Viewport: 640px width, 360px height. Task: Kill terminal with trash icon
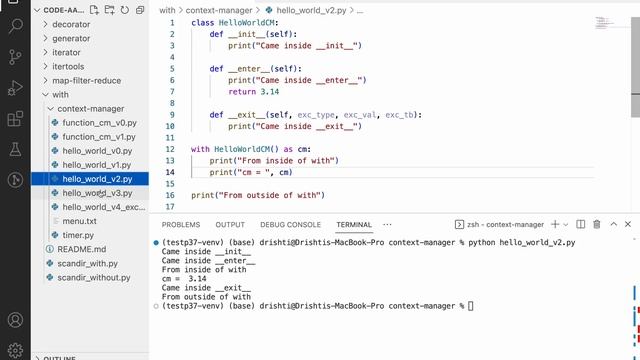click(x=597, y=224)
